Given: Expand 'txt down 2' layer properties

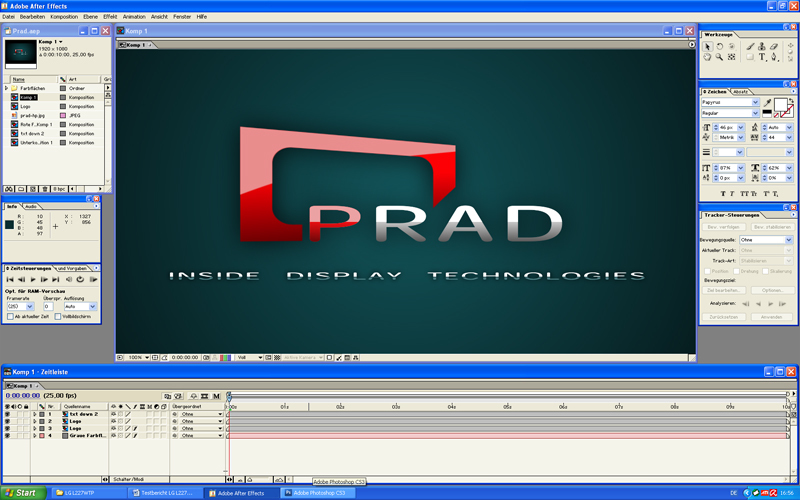Looking at the screenshot, I should tap(35, 414).
